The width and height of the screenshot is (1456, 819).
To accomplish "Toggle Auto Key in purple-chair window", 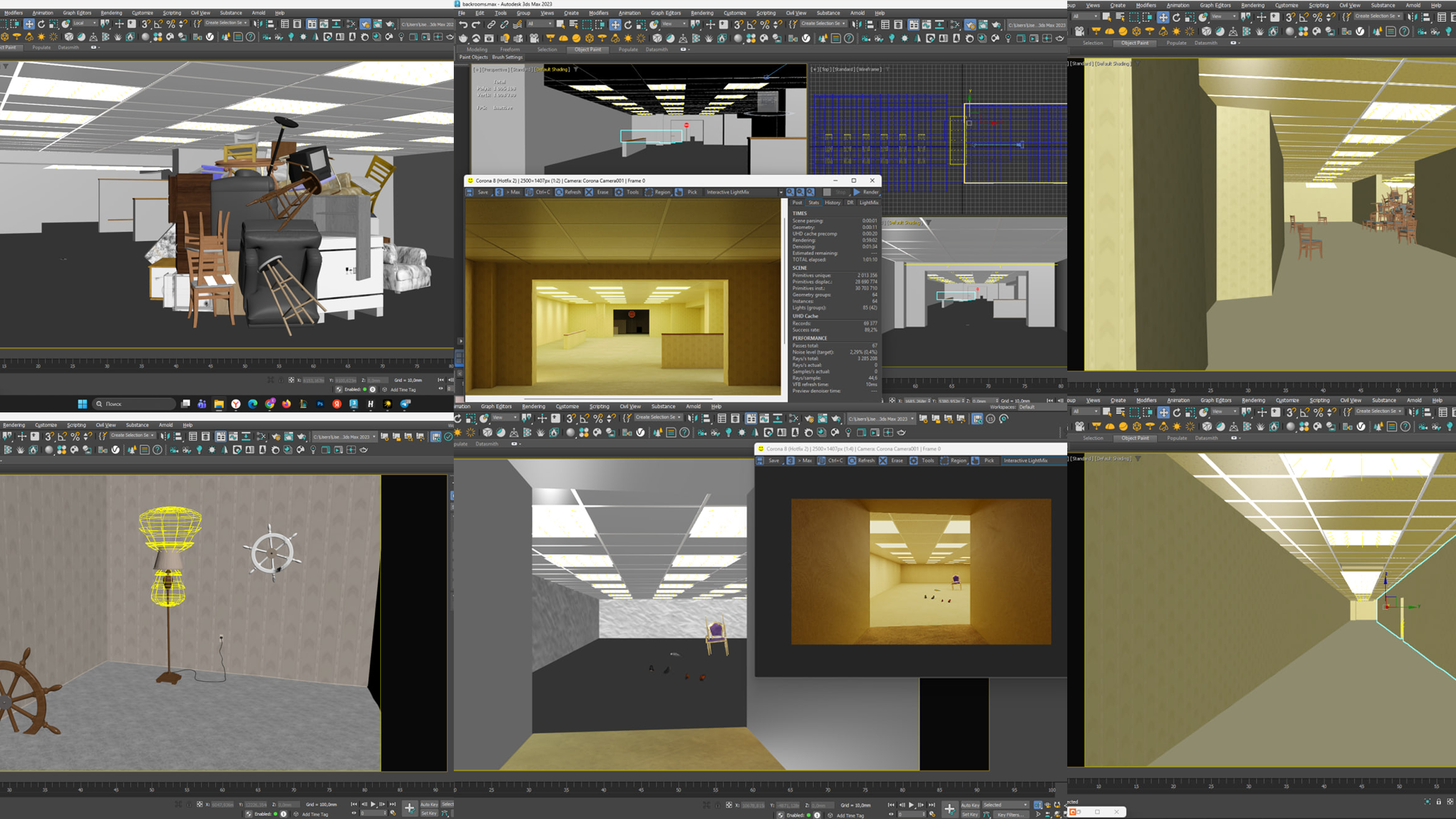I will 971,805.
